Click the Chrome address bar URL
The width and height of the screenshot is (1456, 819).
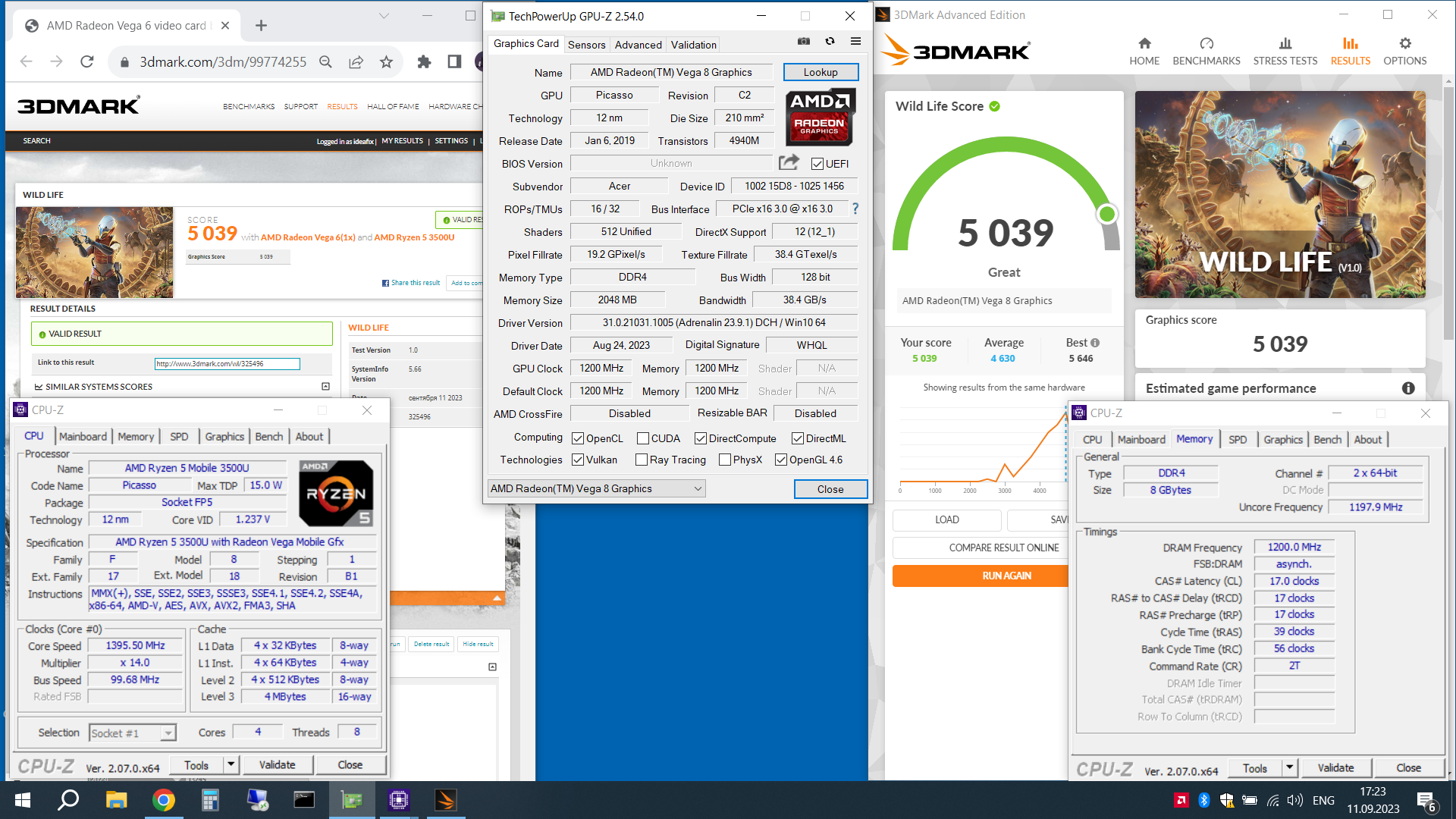click(223, 62)
